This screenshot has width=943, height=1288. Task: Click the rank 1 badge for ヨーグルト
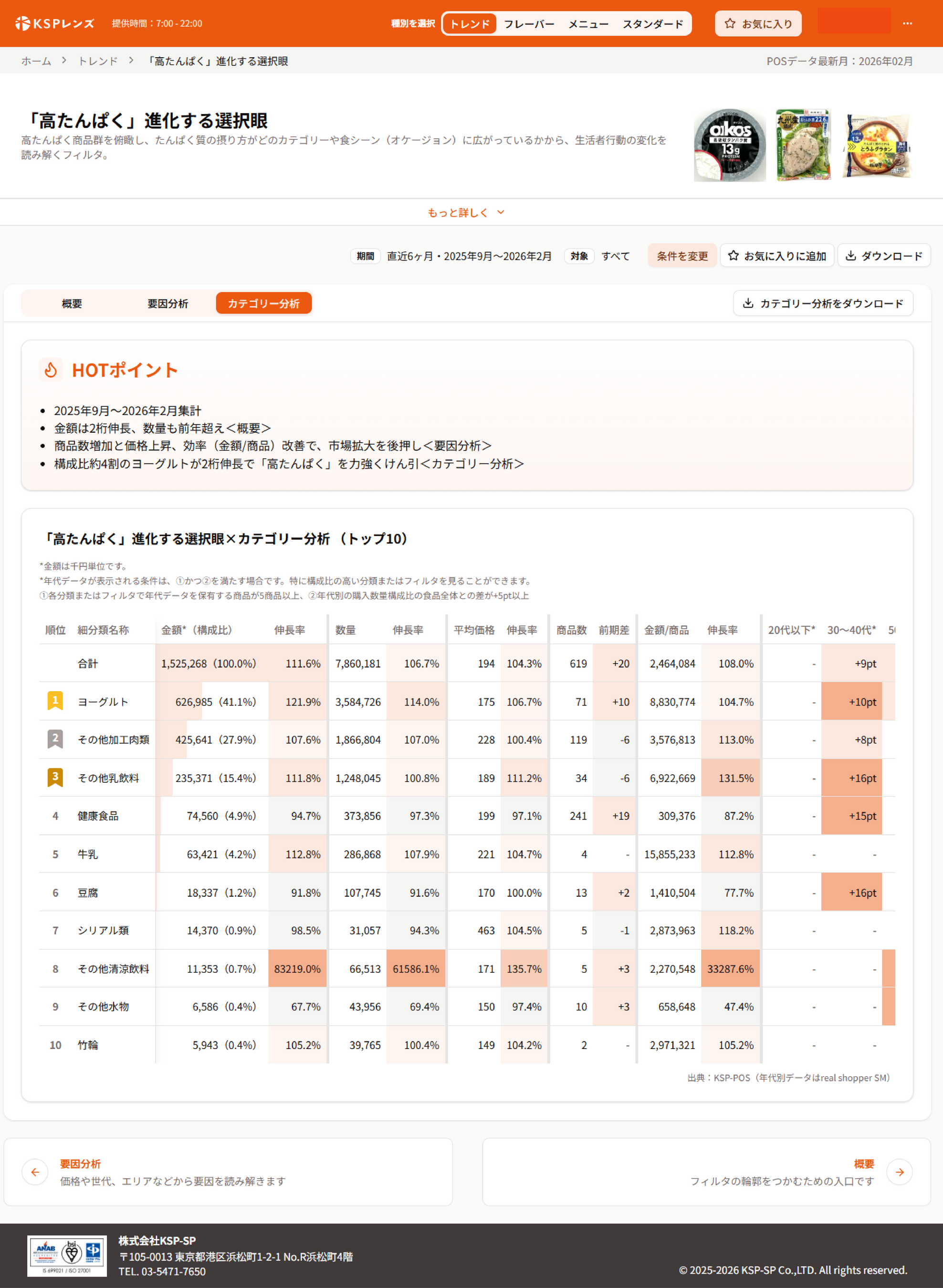(55, 701)
